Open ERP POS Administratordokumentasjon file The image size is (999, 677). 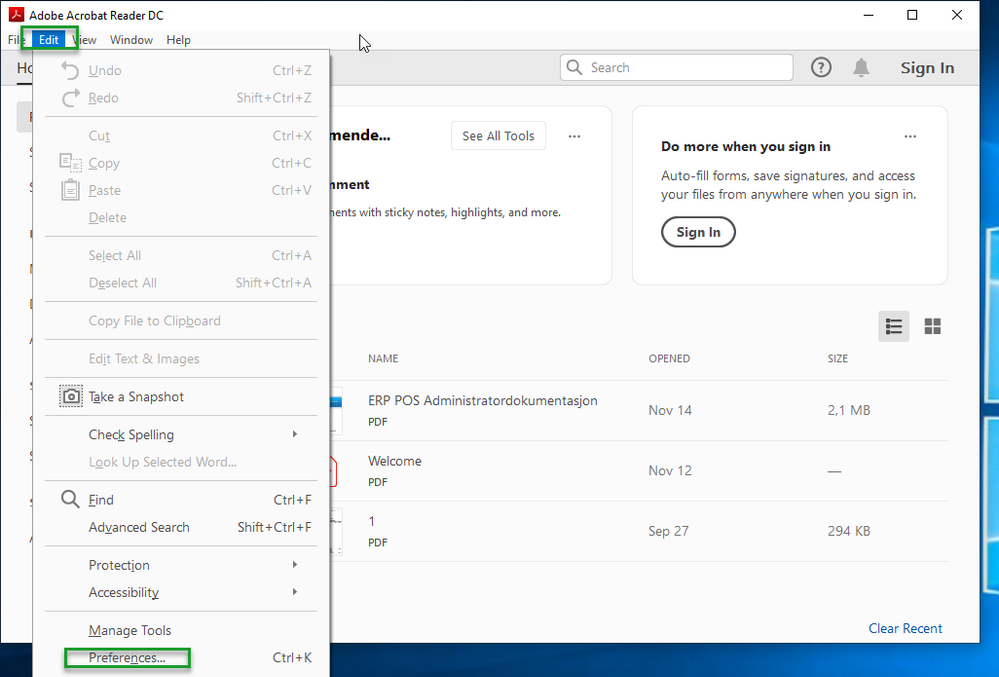pos(482,401)
